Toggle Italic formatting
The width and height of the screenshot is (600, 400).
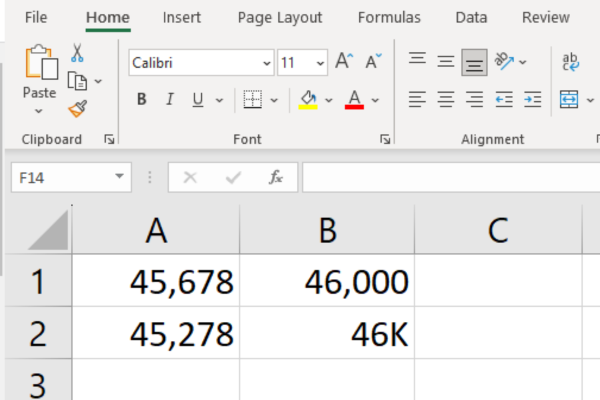pyautogui.click(x=170, y=100)
